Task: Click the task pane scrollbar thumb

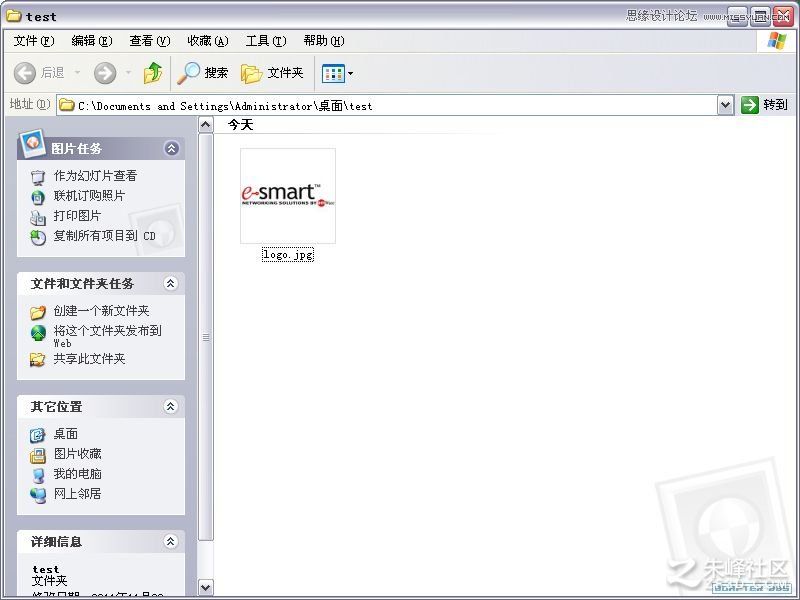Action: click(206, 337)
